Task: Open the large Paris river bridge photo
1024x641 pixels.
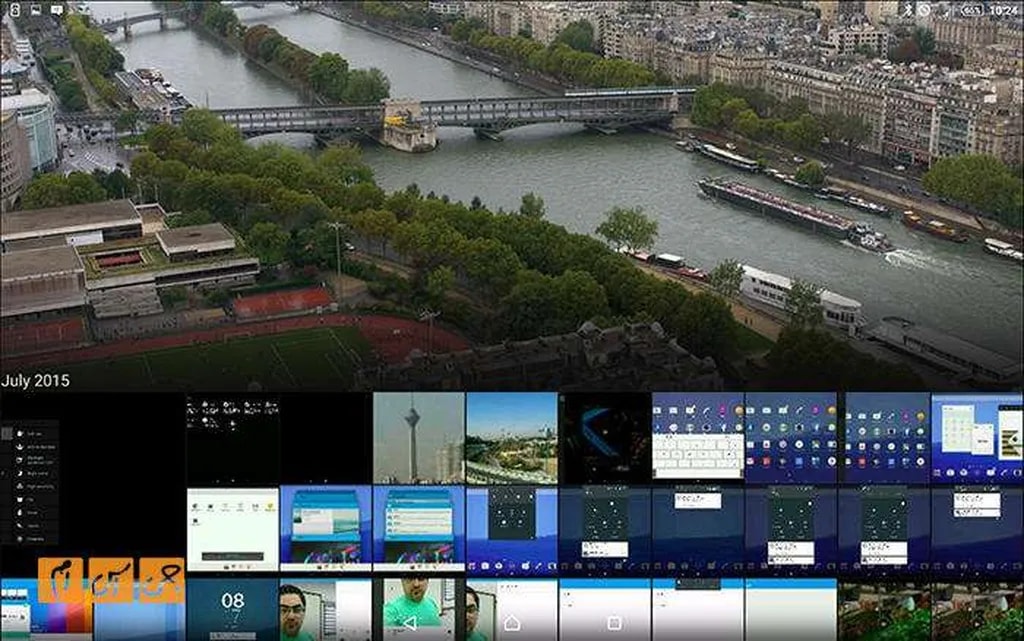Action: [x=512, y=190]
